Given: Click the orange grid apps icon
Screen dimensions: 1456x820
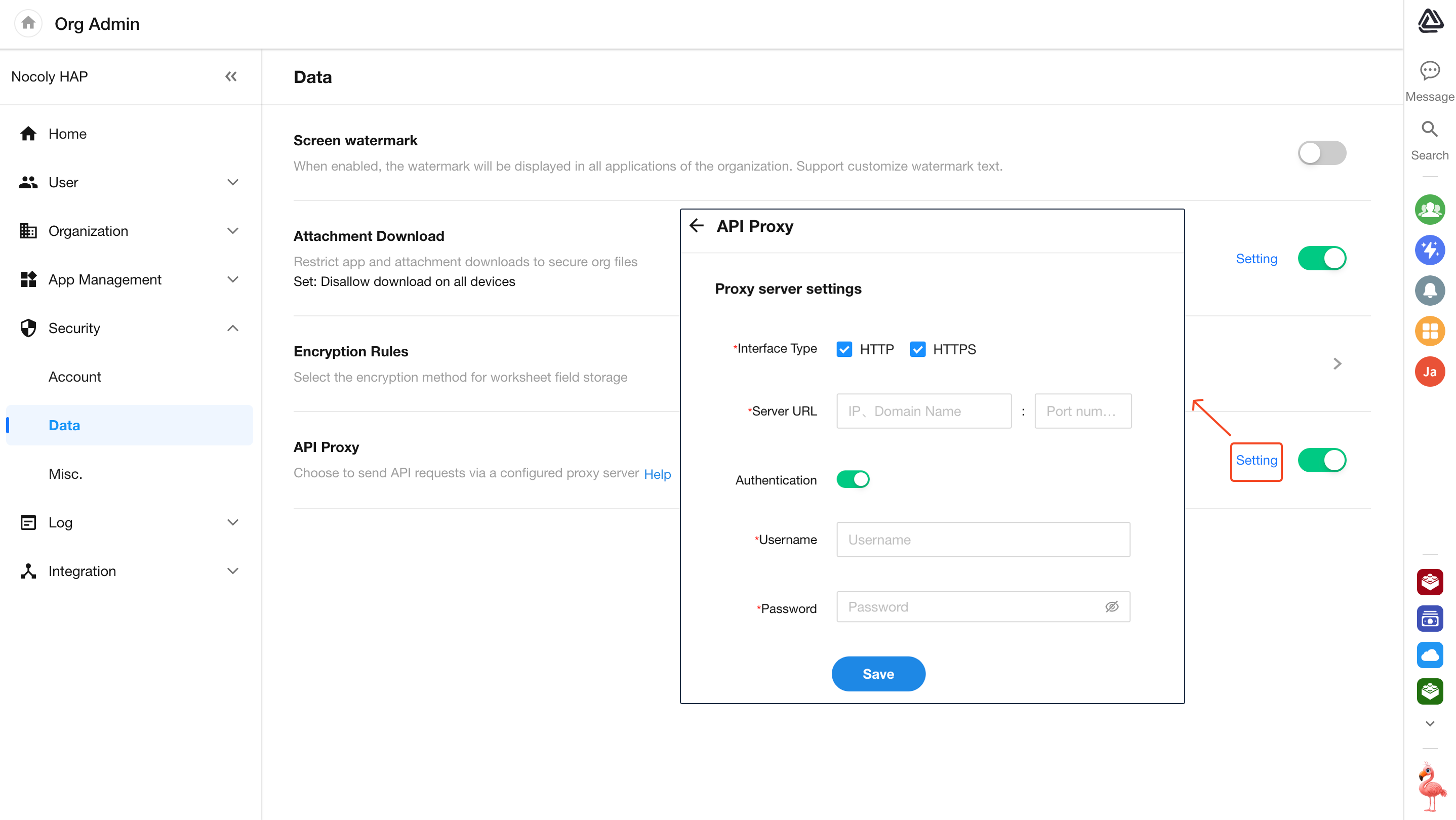Looking at the screenshot, I should (x=1430, y=331).
